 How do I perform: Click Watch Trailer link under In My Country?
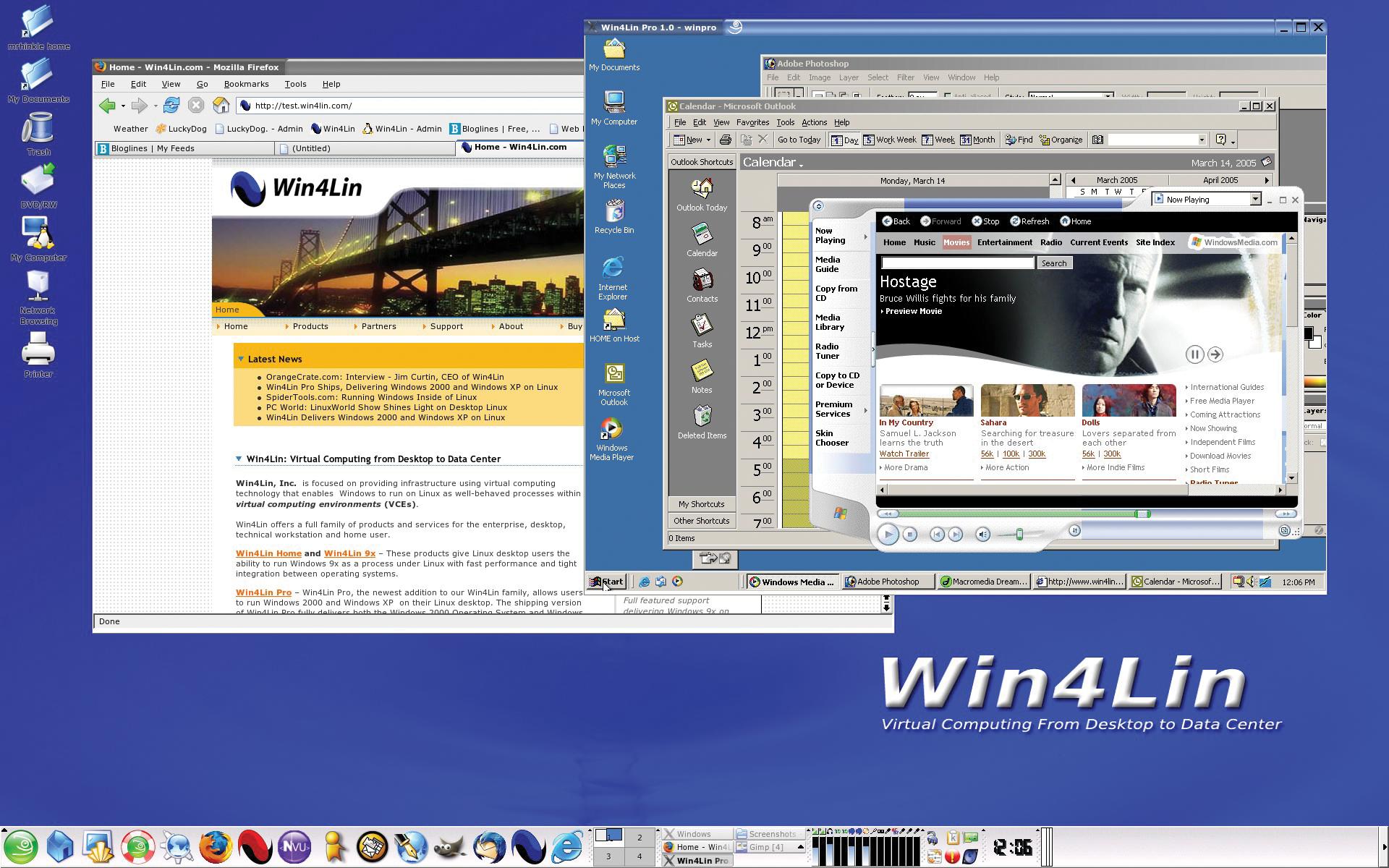[904, 454]
